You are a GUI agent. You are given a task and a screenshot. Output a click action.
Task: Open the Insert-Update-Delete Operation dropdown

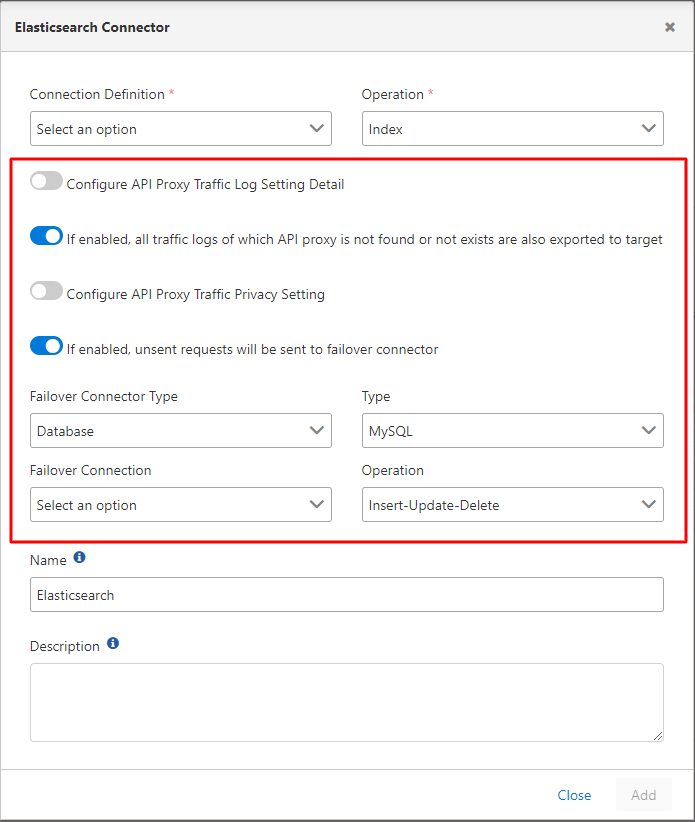pyautogui.click(x=511, y=505)
